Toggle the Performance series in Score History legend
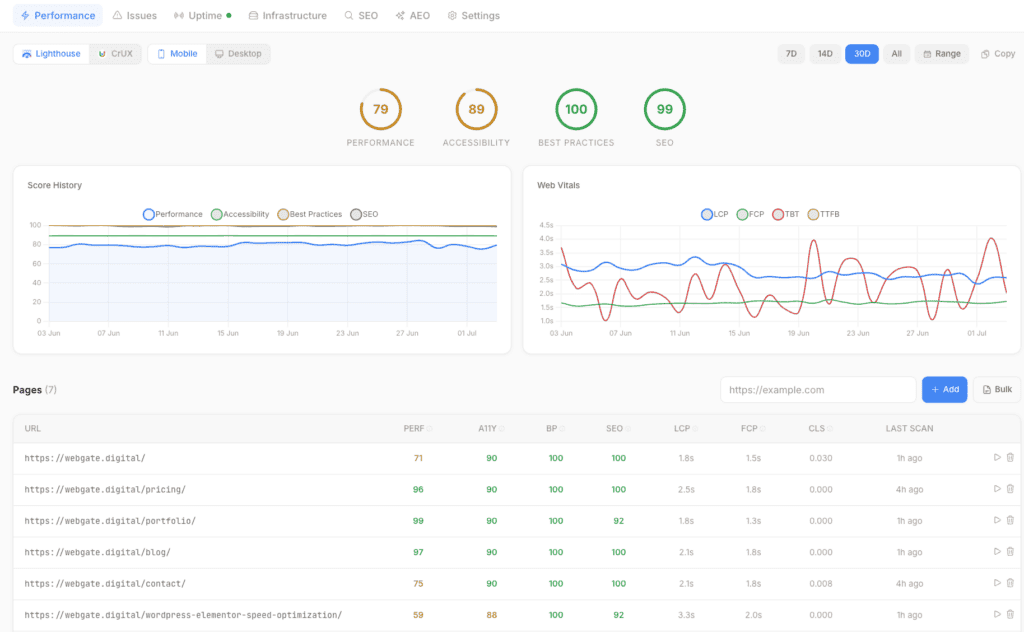 173,214
